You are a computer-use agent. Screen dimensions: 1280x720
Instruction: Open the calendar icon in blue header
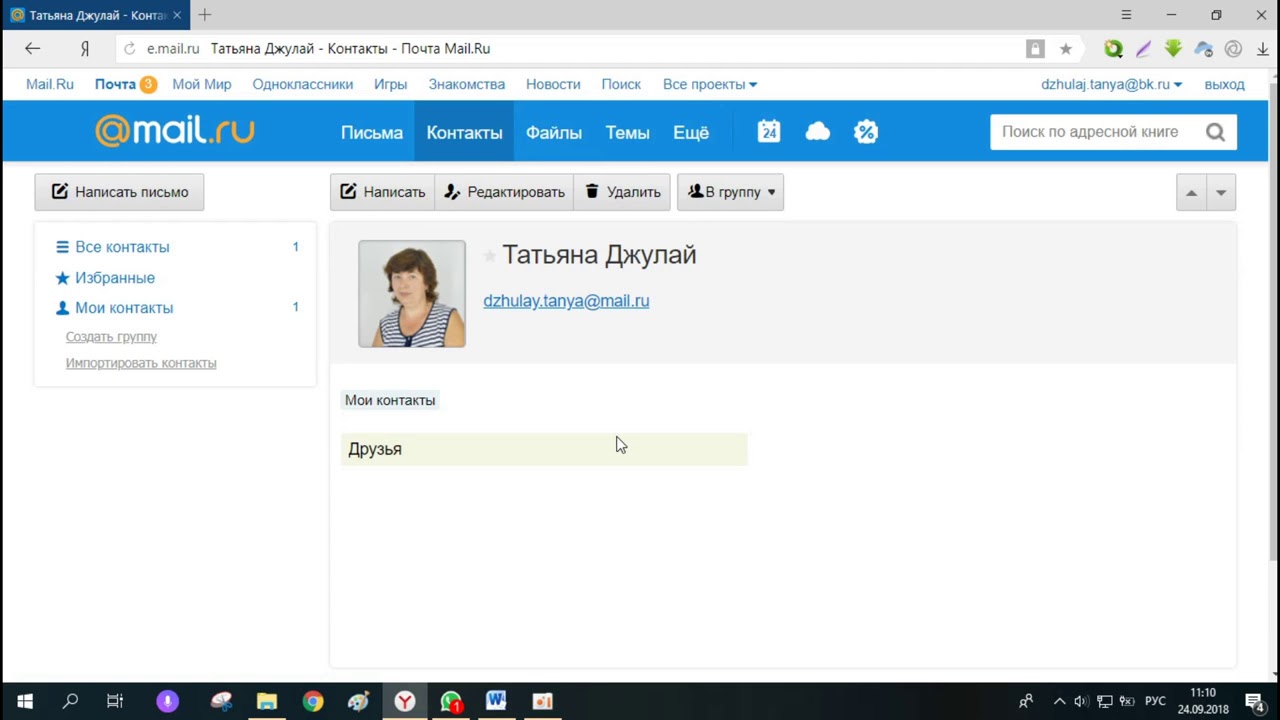pos(768,132)
